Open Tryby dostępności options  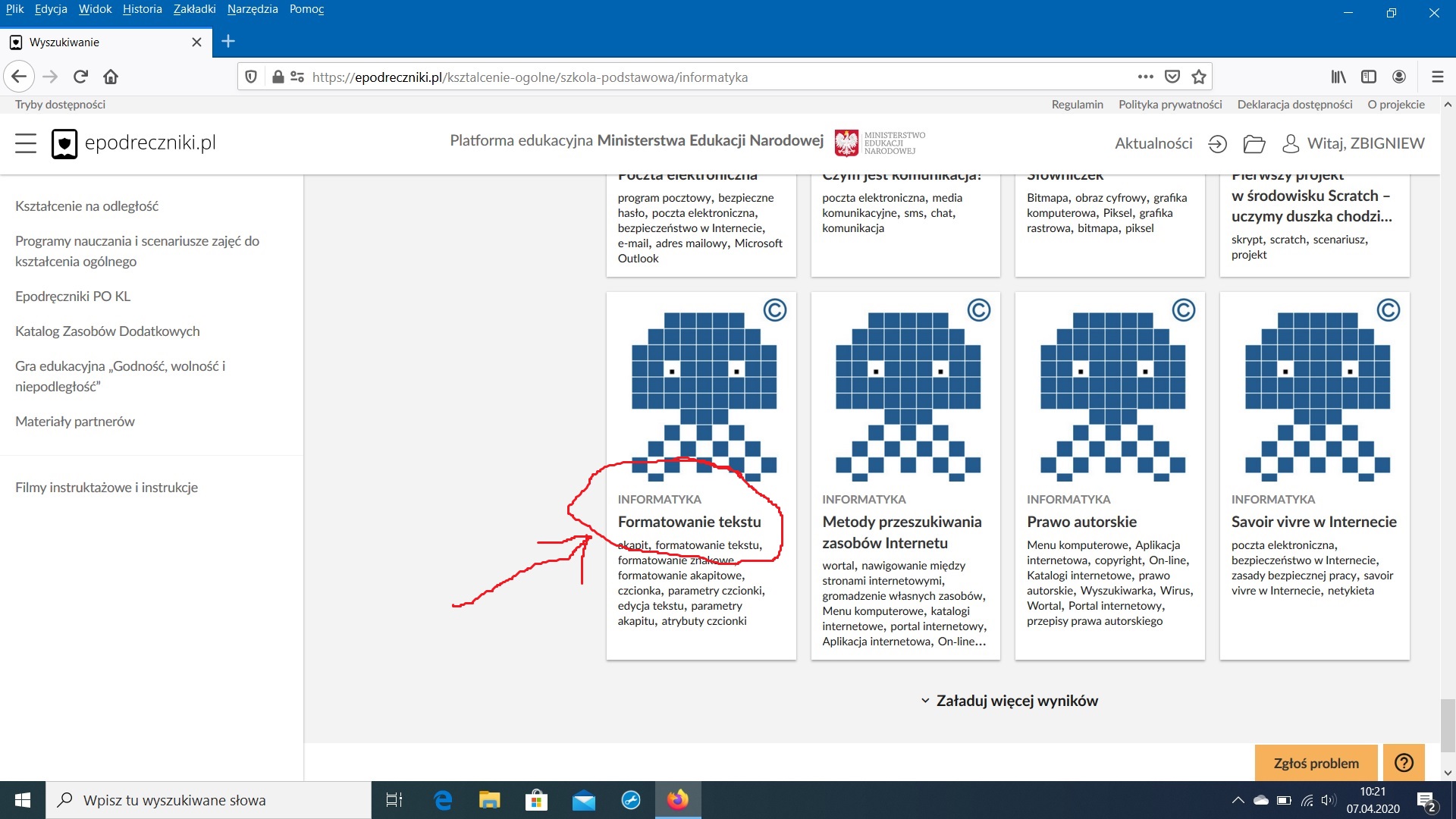click(60, 105)
